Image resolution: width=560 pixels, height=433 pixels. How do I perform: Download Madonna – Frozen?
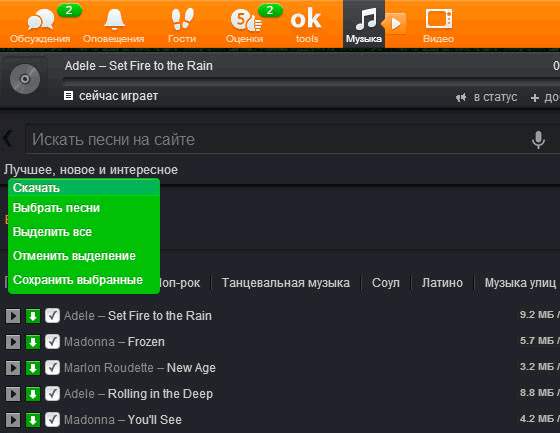[33, 342]
